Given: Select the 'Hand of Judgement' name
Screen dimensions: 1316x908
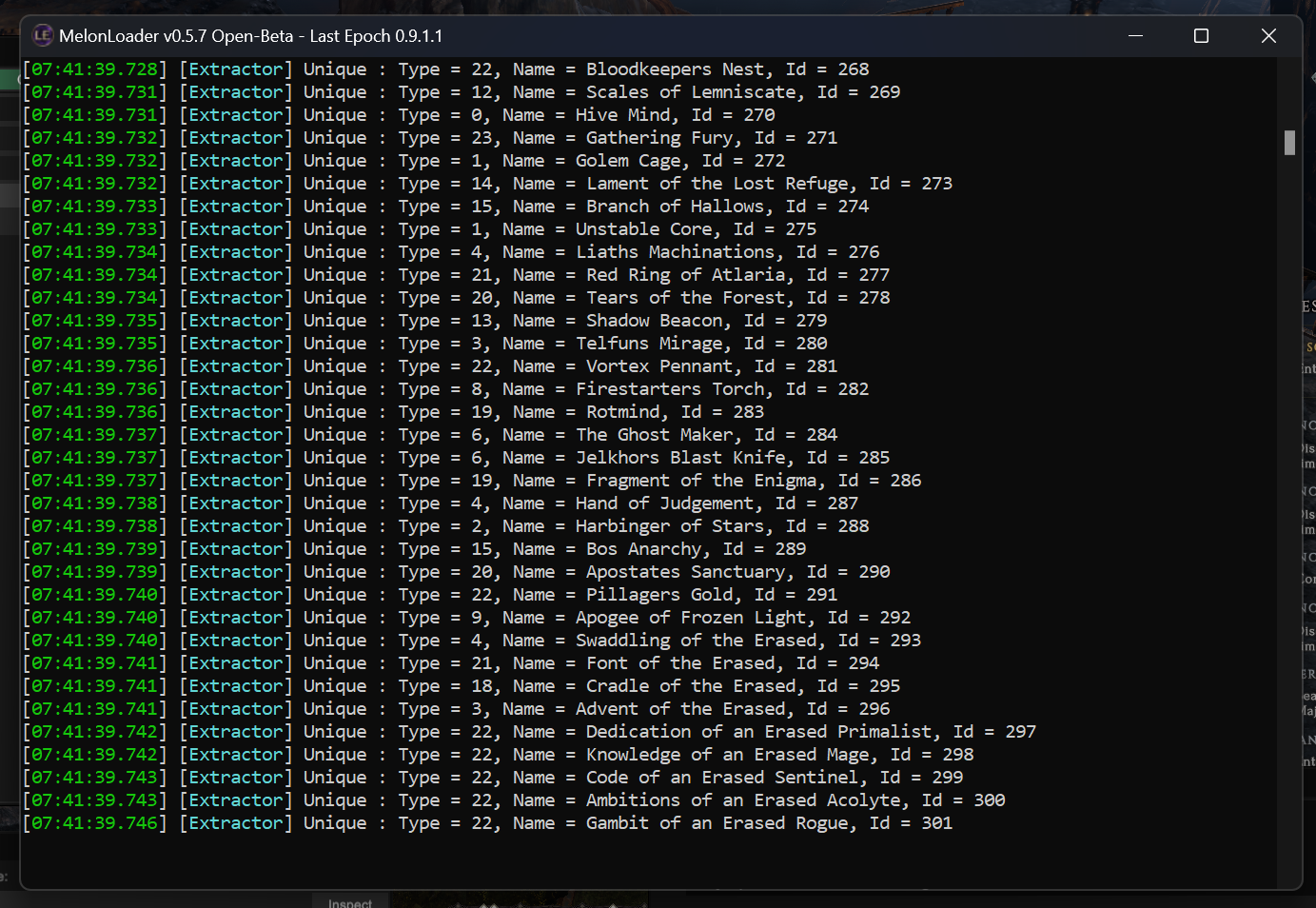Looking at the screenshot, I should click(x=664, y=503).
